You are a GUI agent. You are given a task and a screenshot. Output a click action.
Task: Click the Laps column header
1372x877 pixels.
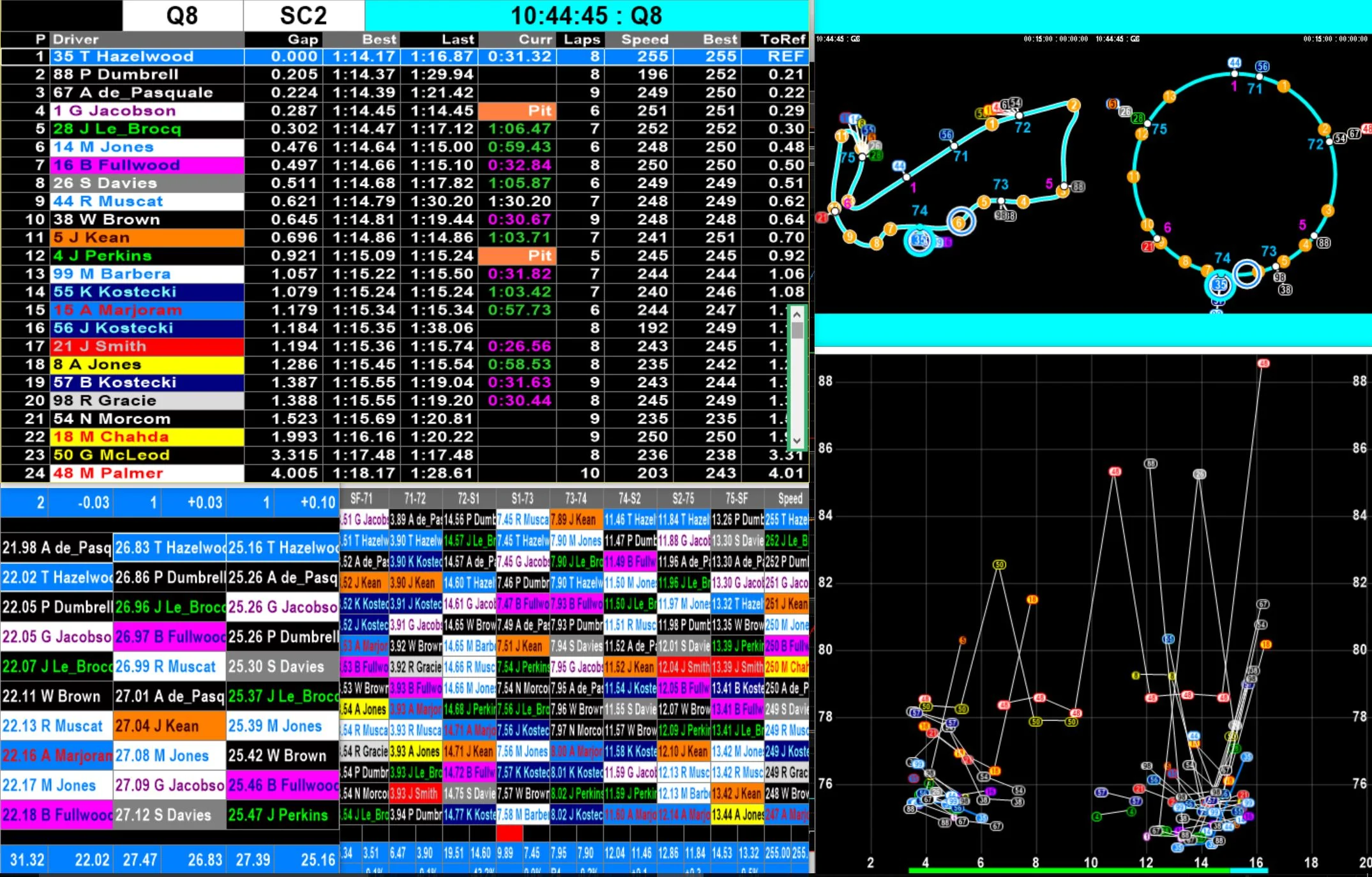click(x=581, y=39)
